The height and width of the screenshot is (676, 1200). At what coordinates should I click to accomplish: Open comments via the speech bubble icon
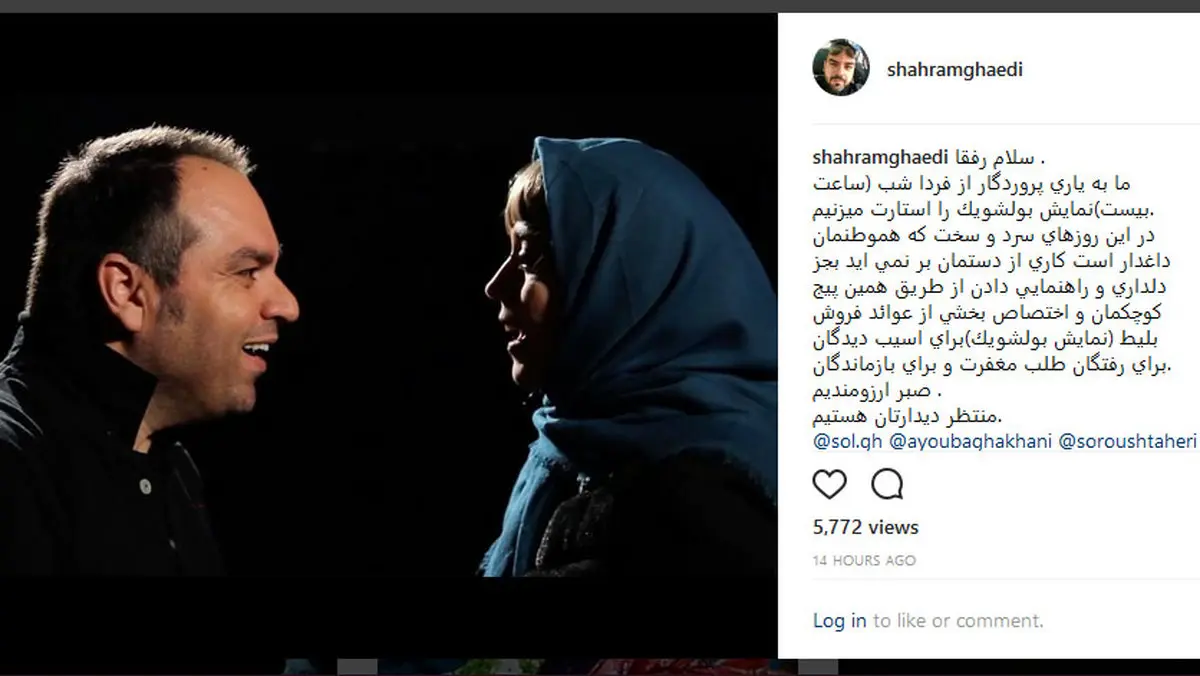point(887,484)
